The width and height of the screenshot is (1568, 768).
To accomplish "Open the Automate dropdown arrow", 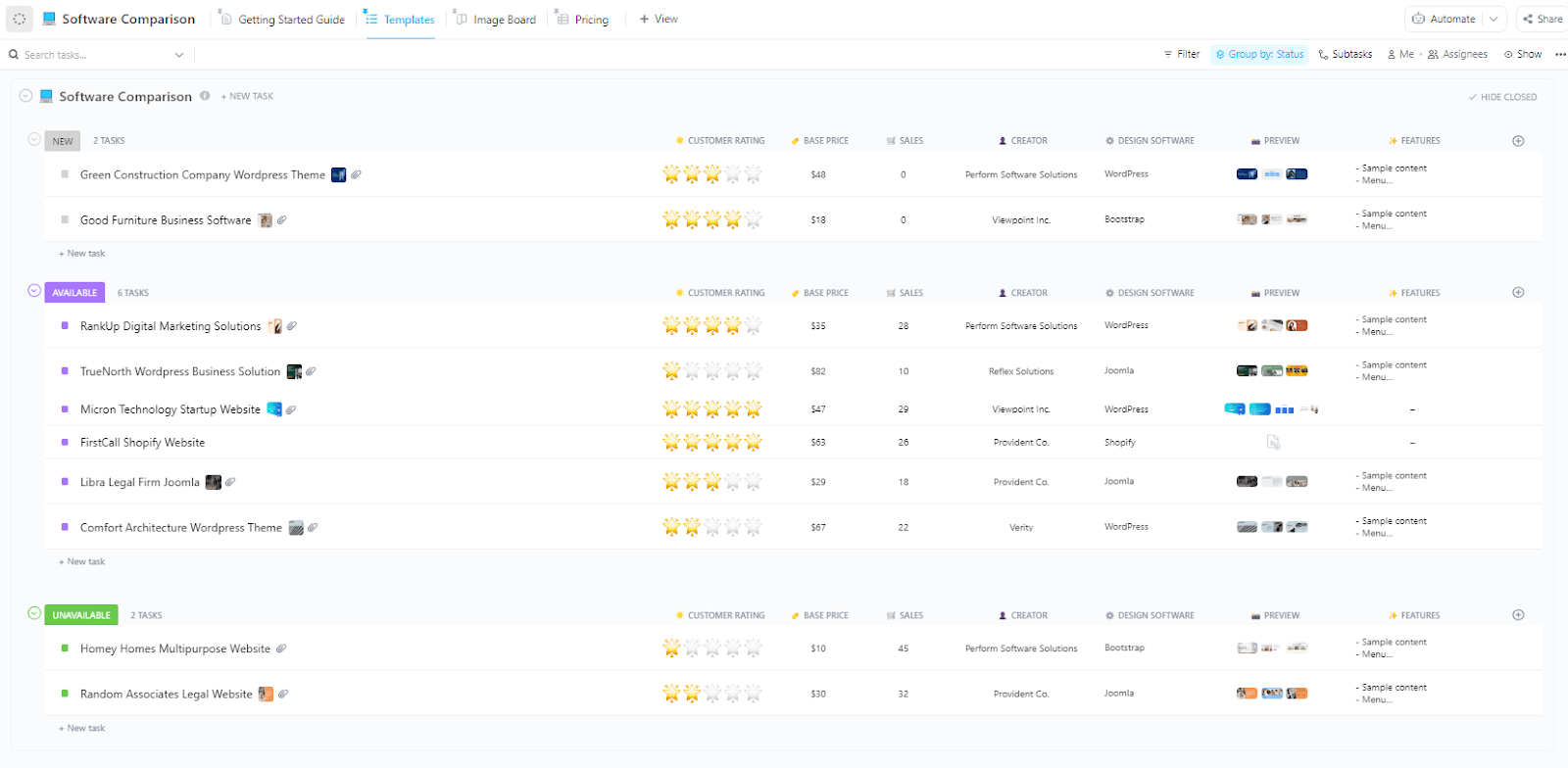I will click(x=1494, y=19).
